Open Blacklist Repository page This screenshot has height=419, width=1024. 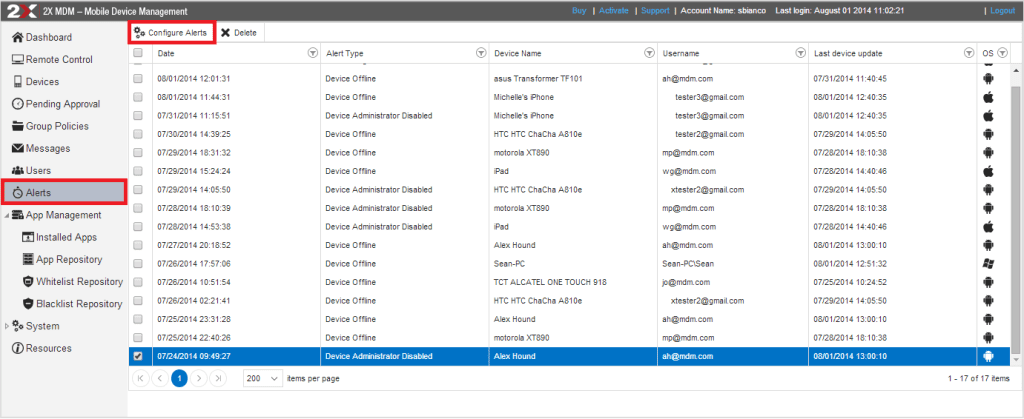(x=72, y=303)
